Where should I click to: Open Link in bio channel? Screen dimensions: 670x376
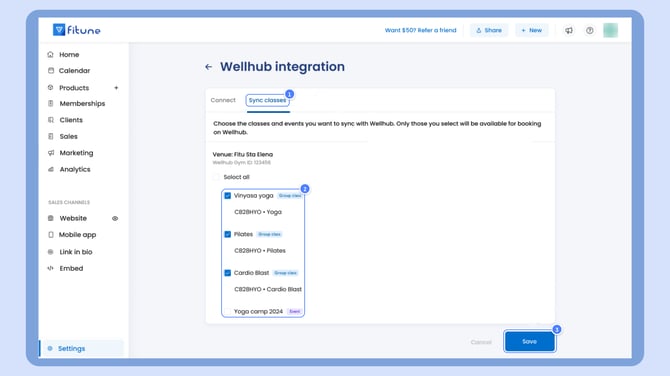click(x=76, y=252)
